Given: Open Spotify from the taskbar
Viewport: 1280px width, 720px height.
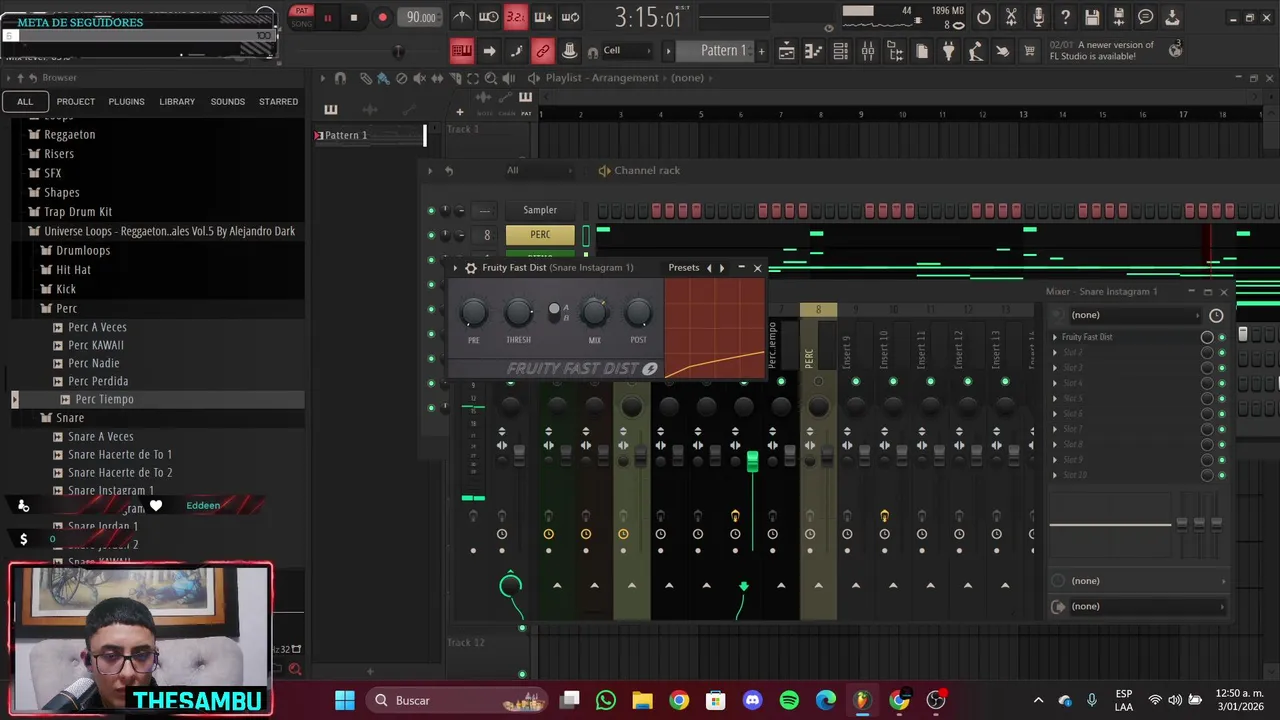Looking at the screenshot, I should pyautogui.click(x=789, y=700).
